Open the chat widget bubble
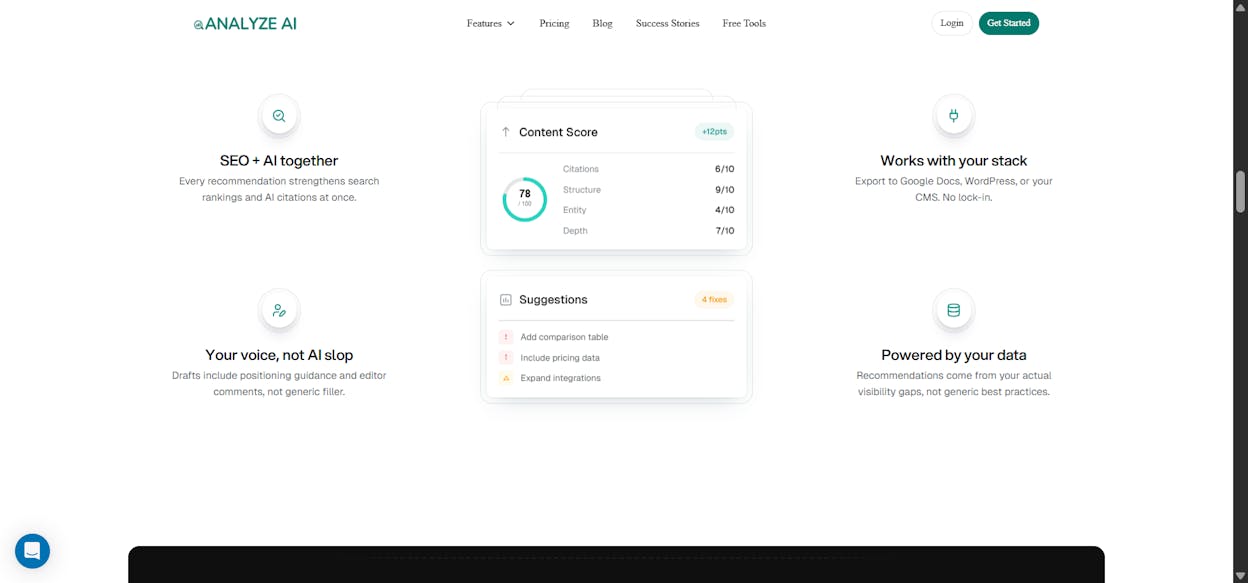 coord(32,551)
